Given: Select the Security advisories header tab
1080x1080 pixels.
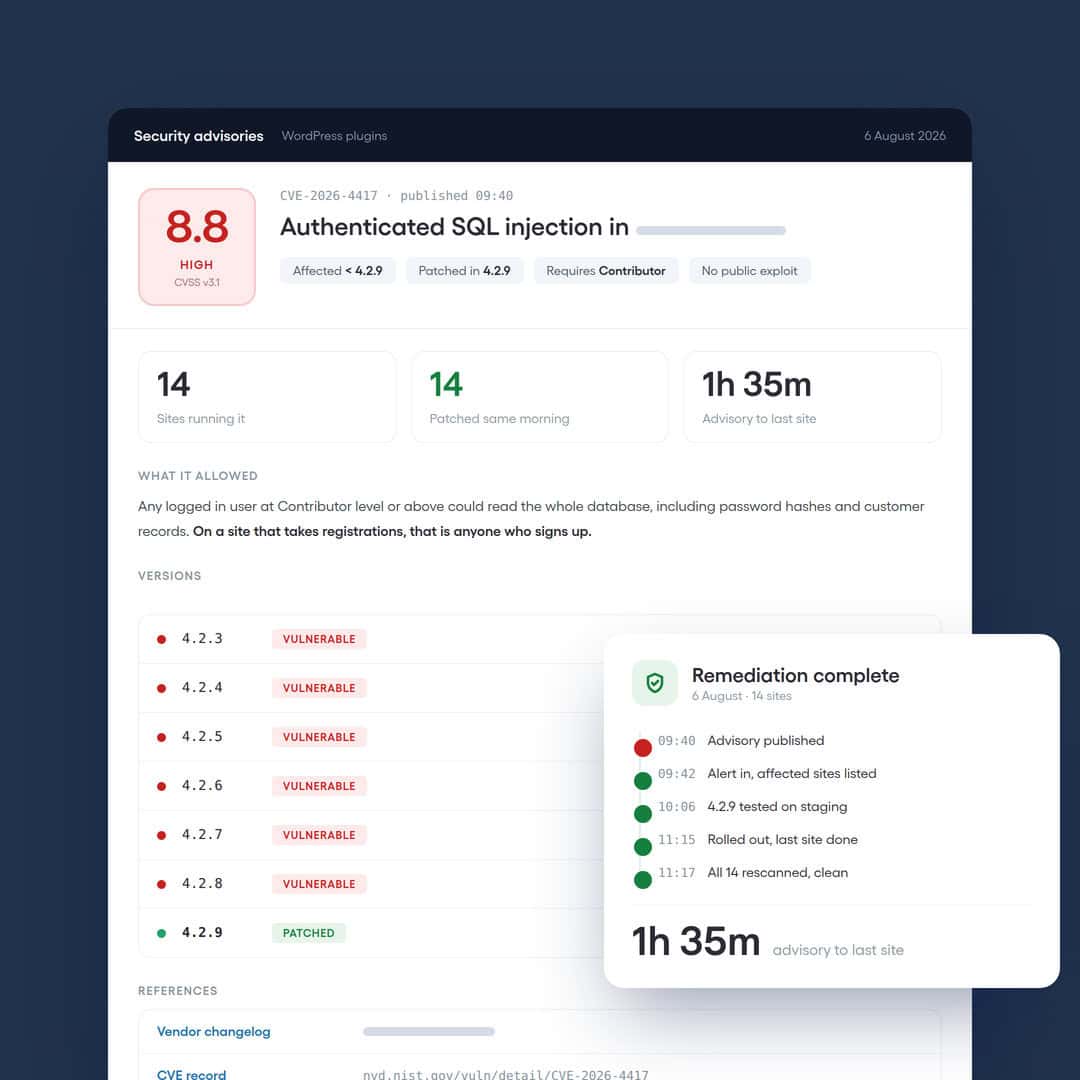Looking at the screenshot, I should (x=198, y=136).
